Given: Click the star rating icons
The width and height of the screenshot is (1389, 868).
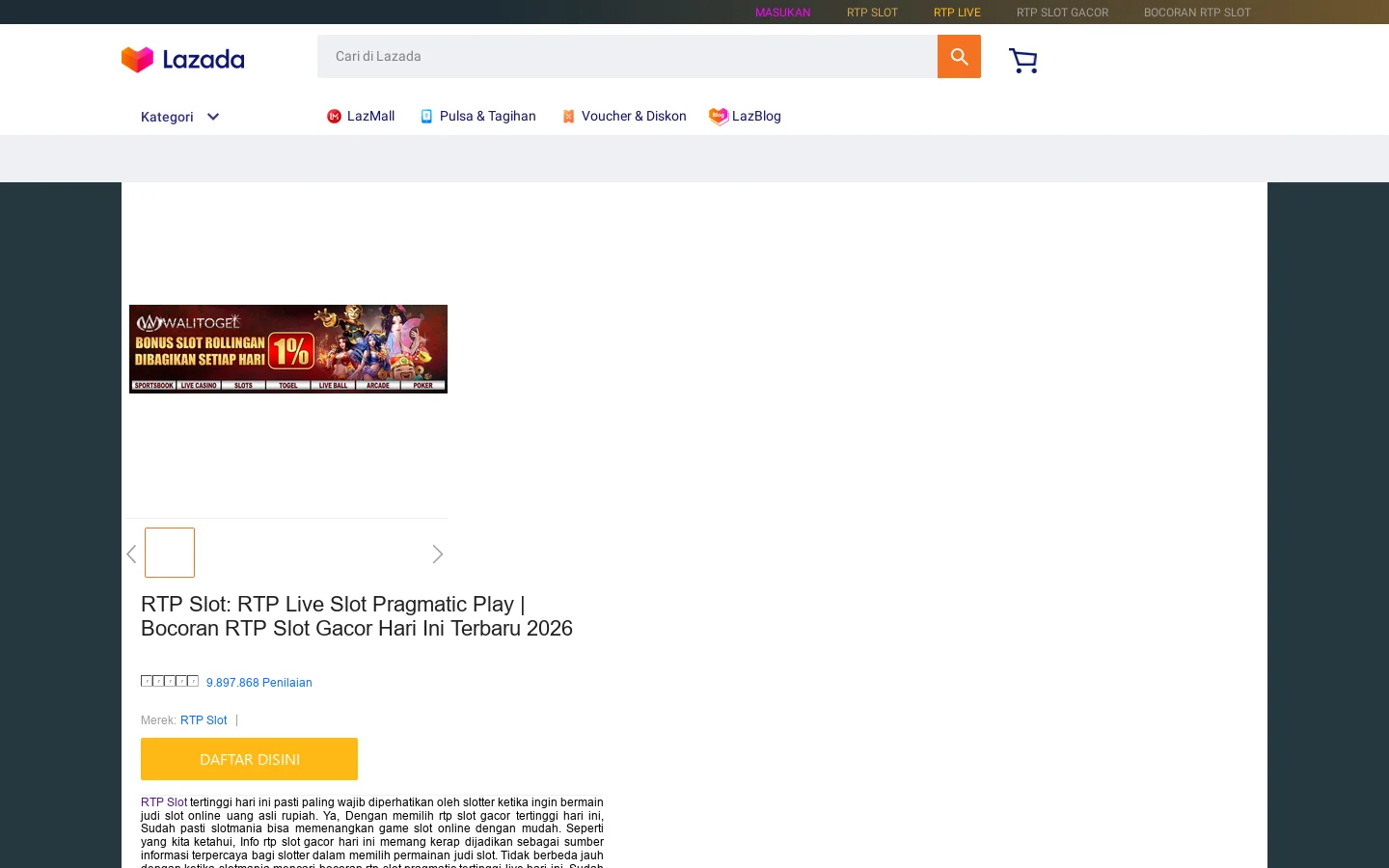Looking at the screenshot, I should [170, 681].
